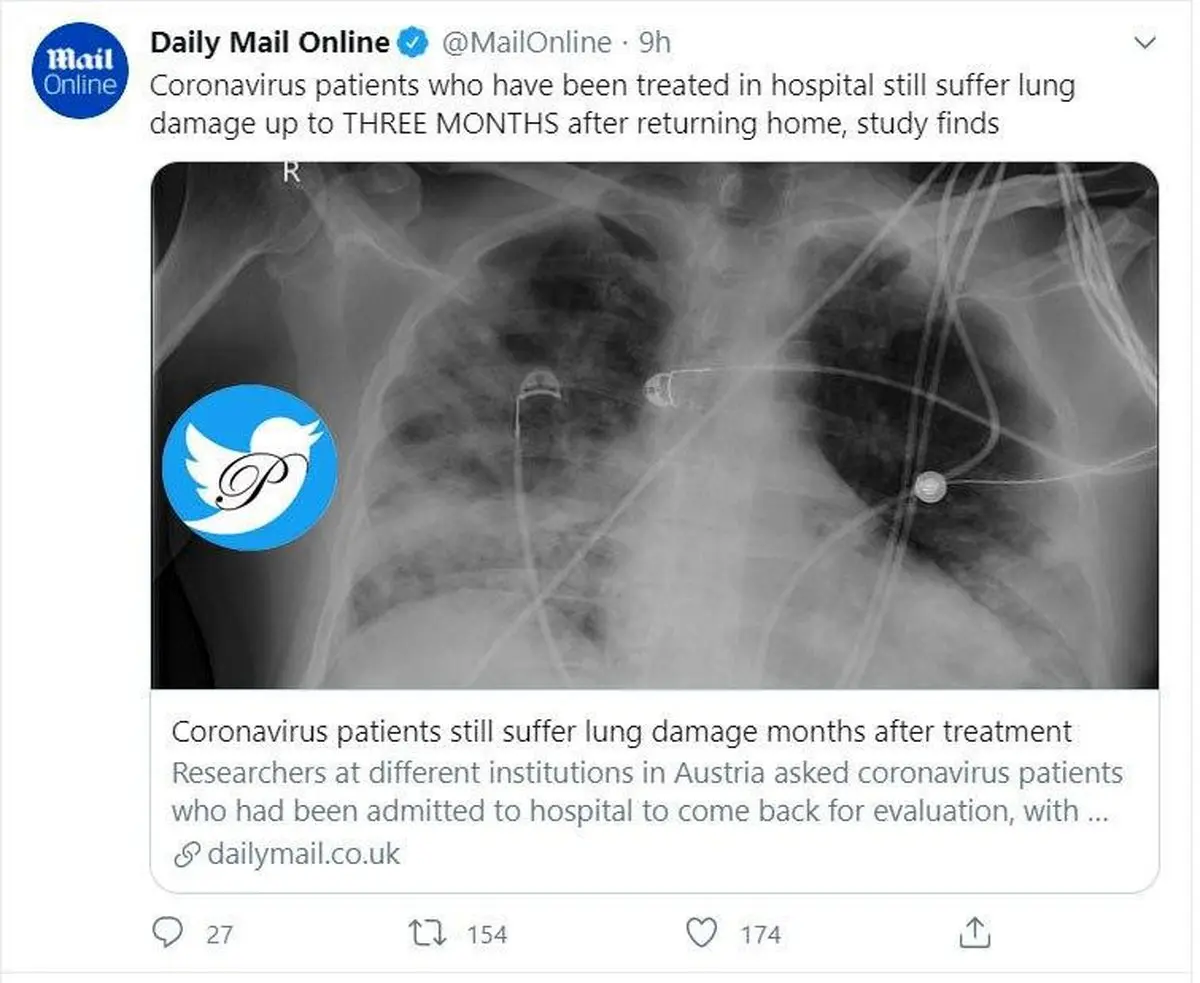Expand the tweet options chevron menu
The image size is (1200, 983).
tap(1144, 43)
